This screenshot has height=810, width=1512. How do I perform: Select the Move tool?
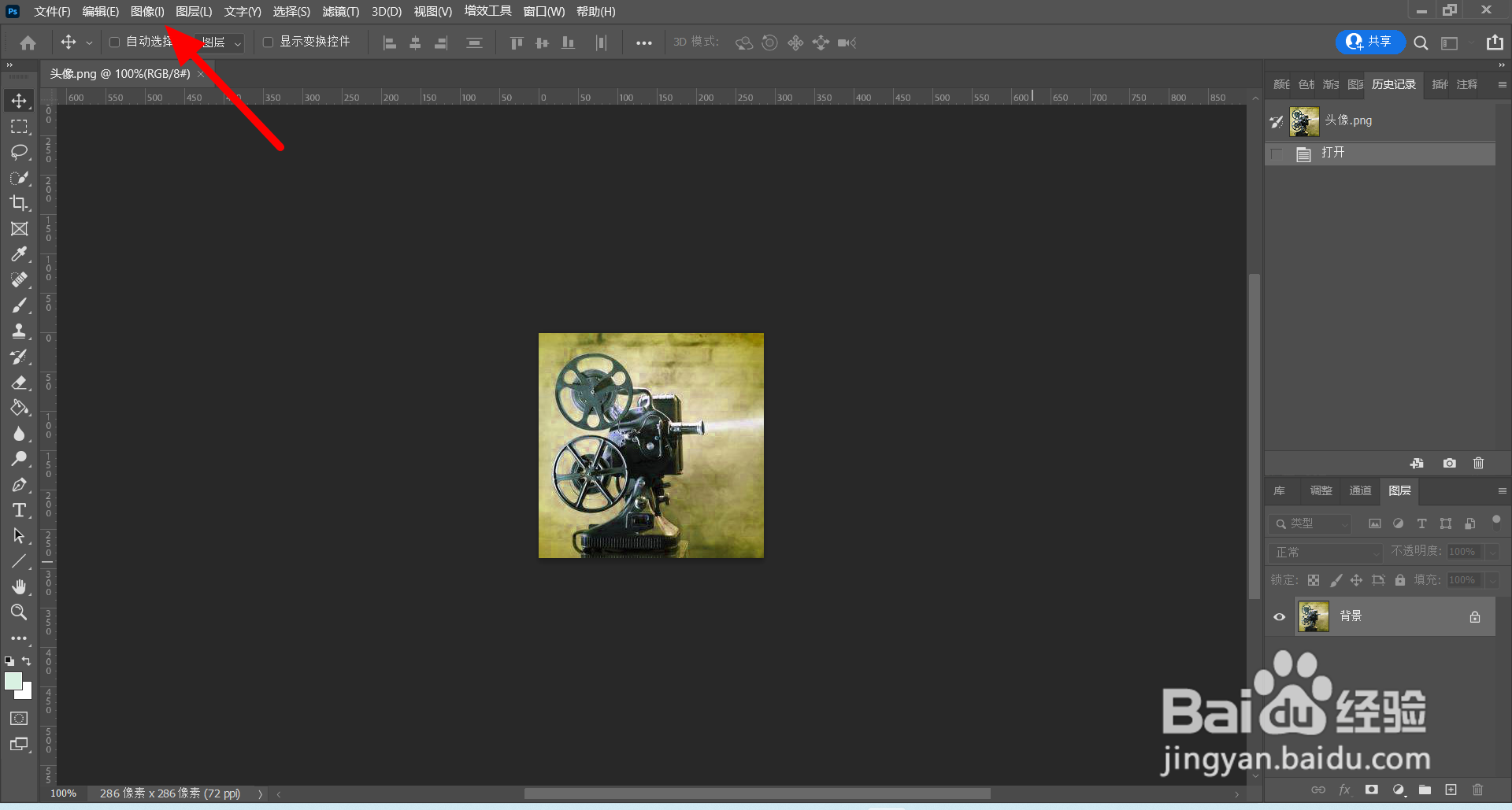pos(19,101)
